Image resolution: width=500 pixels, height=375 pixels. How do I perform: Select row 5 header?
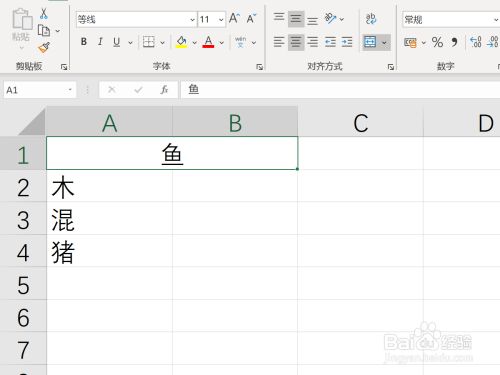[x=23, y=285]
